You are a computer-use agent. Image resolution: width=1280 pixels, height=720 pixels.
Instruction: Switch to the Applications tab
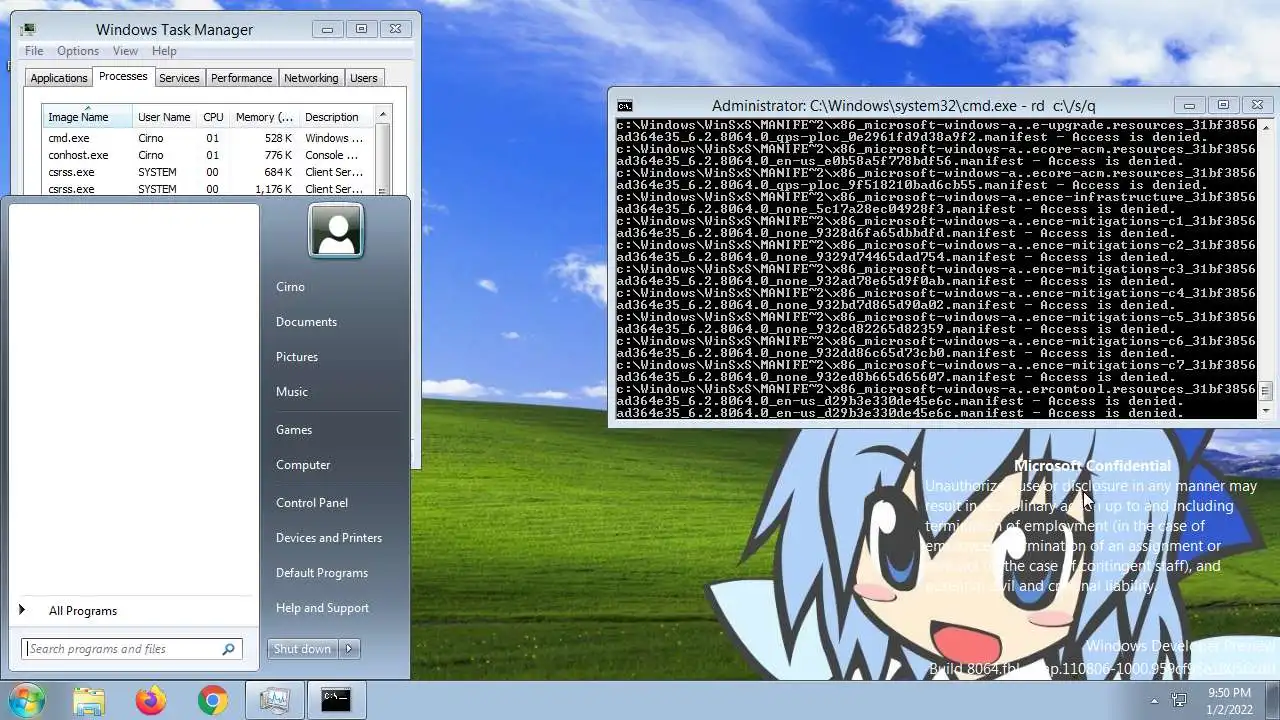point(59,78)
